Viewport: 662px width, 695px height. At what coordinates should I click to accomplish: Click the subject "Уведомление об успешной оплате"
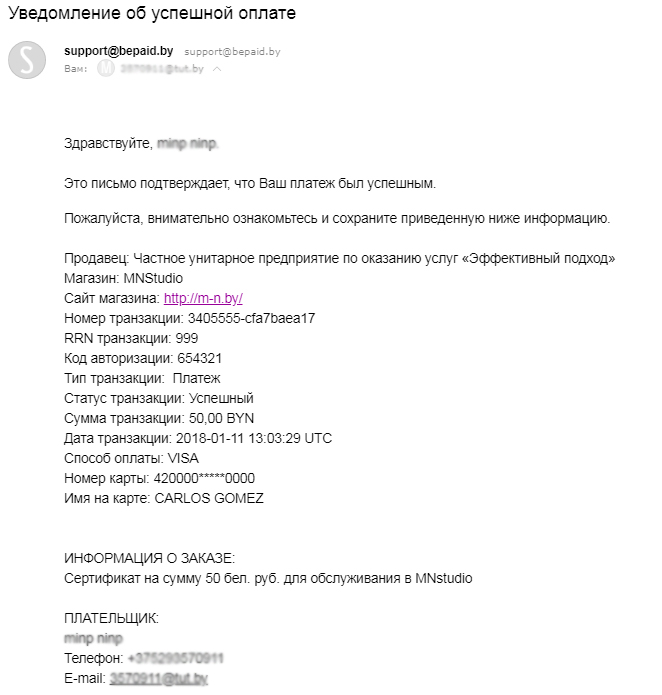[152, 15]
